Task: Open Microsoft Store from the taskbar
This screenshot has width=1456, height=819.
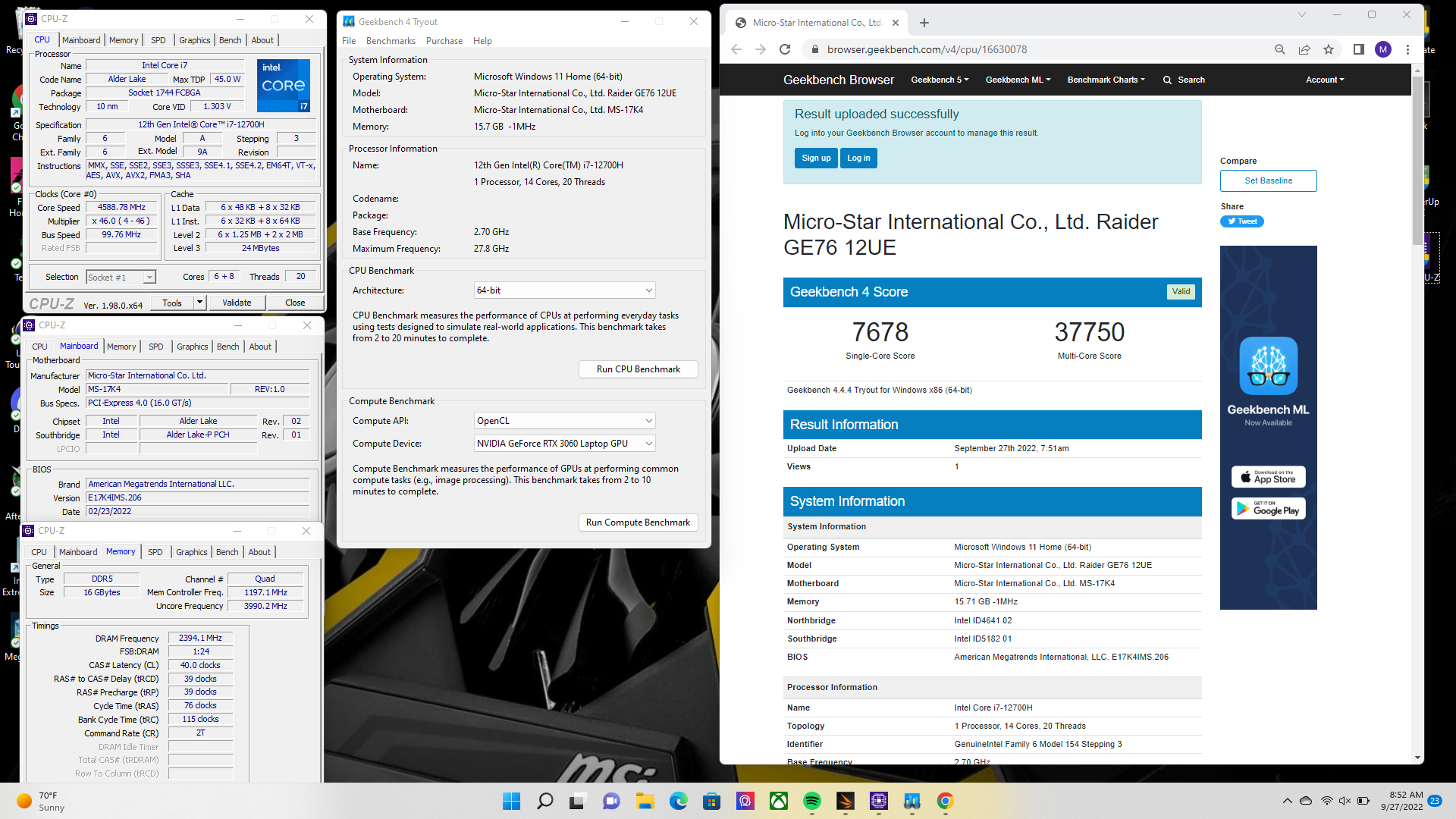Action: coord(711,801)
